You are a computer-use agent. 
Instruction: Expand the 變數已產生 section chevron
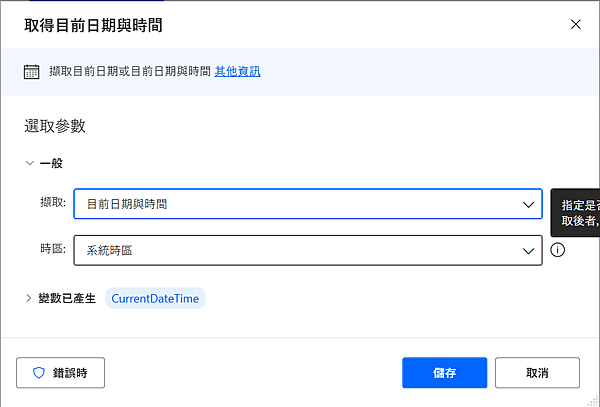(27, 298)
